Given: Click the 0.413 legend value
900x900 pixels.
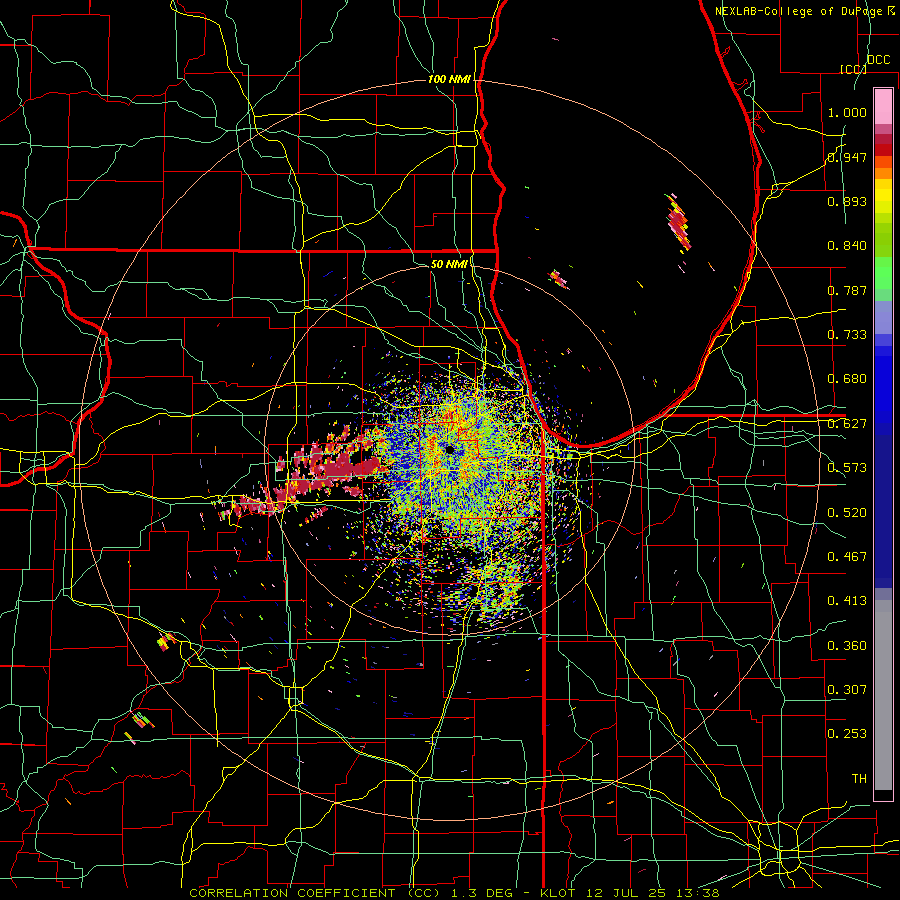Looking at the screenshot, I should 847,601.
